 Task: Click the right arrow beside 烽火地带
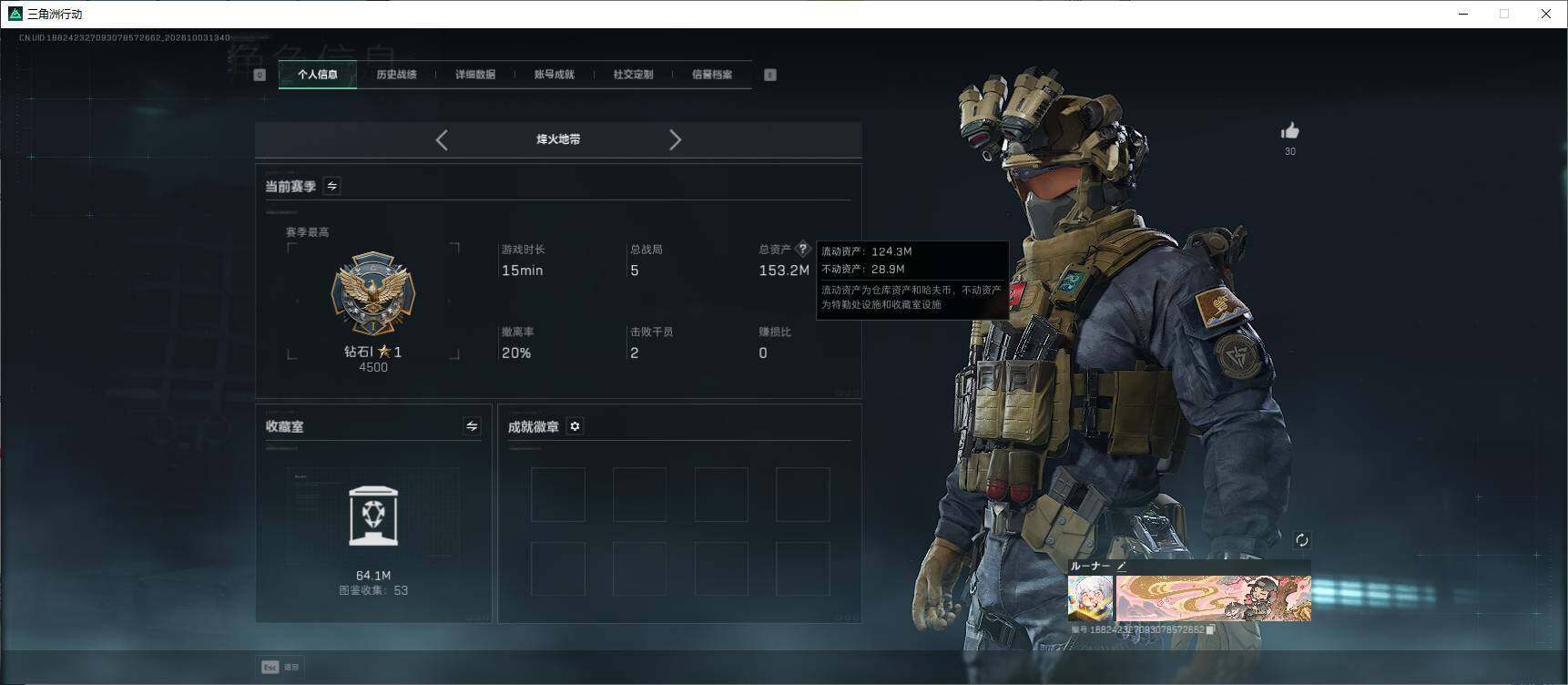(x=675, y=139)
